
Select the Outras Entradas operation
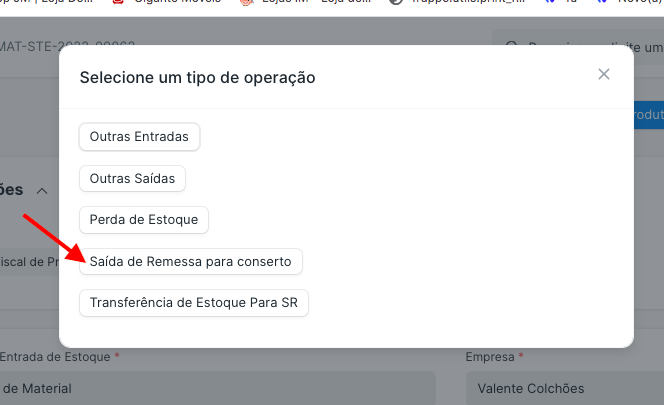[x=139, y=136]
